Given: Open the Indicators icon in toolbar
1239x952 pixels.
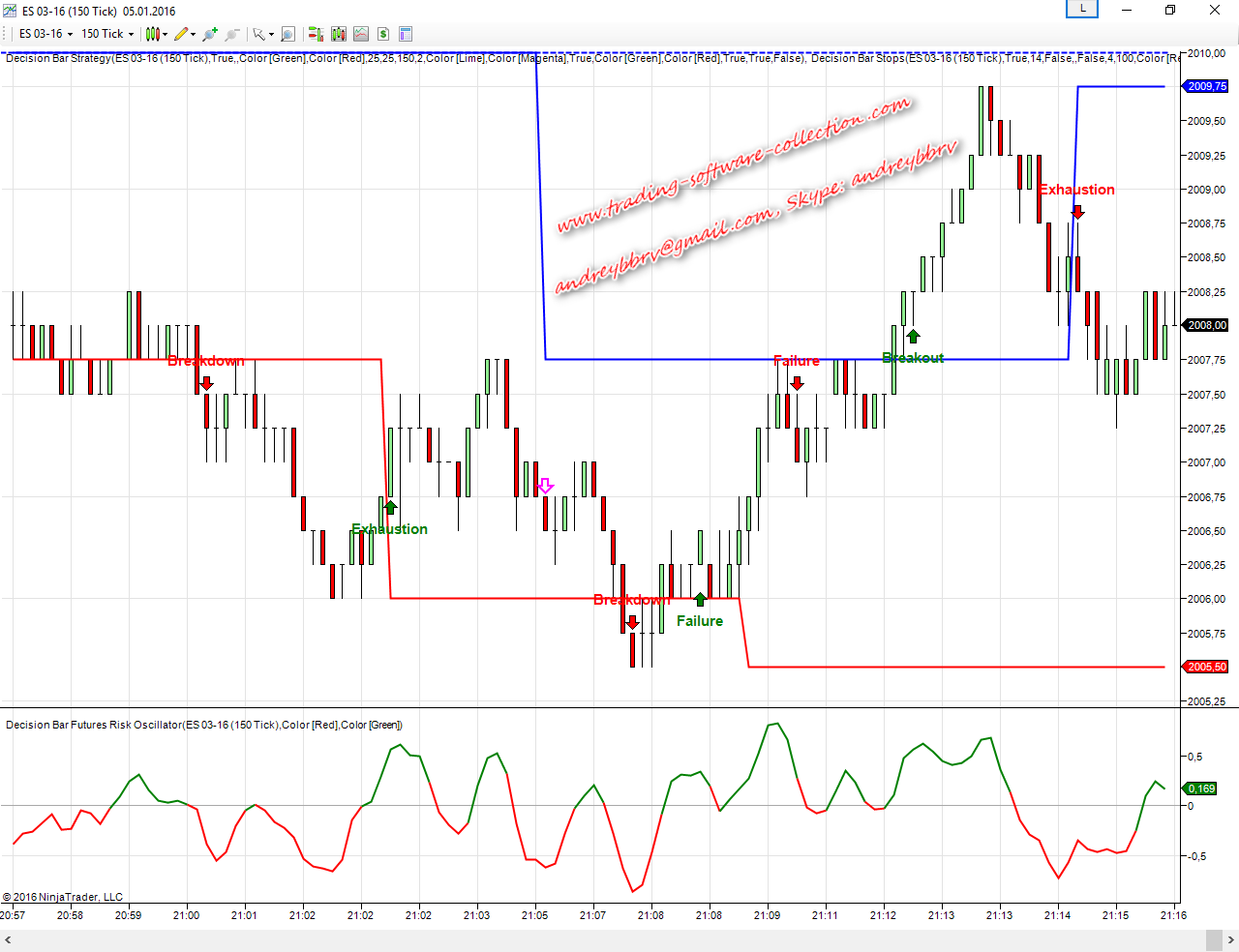Looking at the screenshot, I should click(x=361, y=34).
